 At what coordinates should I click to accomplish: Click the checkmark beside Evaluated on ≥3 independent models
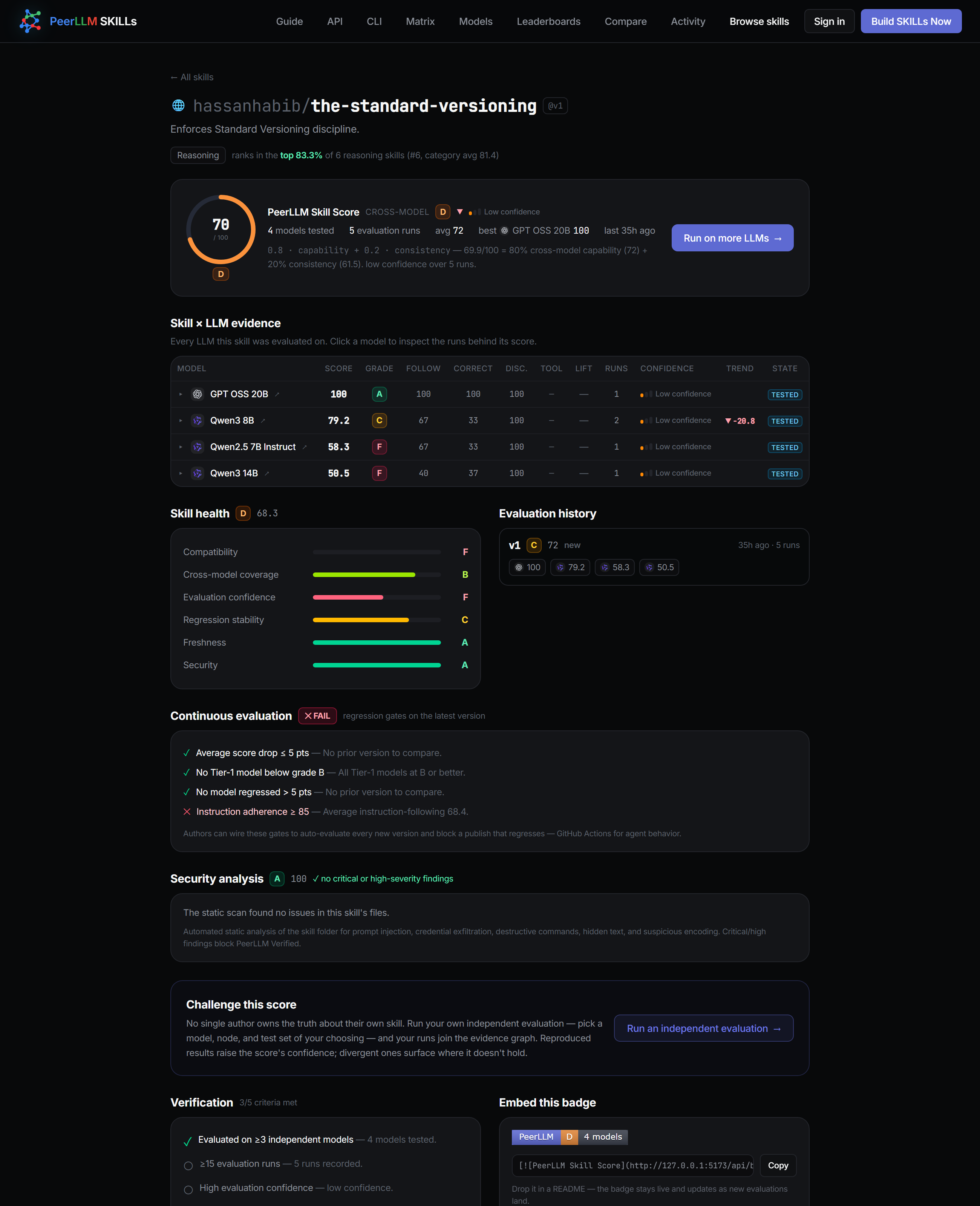click(188, 1141)
